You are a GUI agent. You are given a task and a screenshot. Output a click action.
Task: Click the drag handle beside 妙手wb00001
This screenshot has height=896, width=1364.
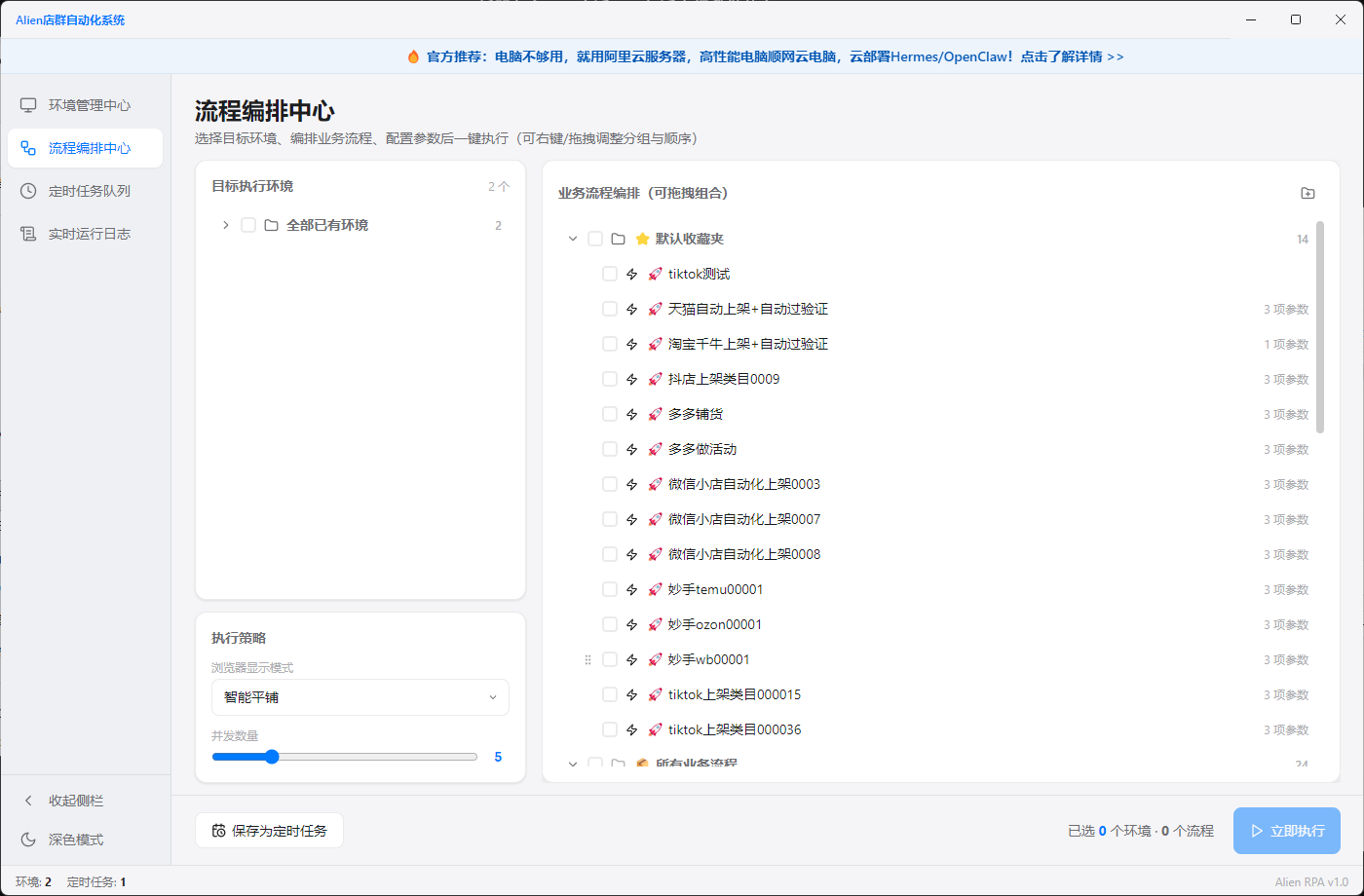(x=587, y=659)
